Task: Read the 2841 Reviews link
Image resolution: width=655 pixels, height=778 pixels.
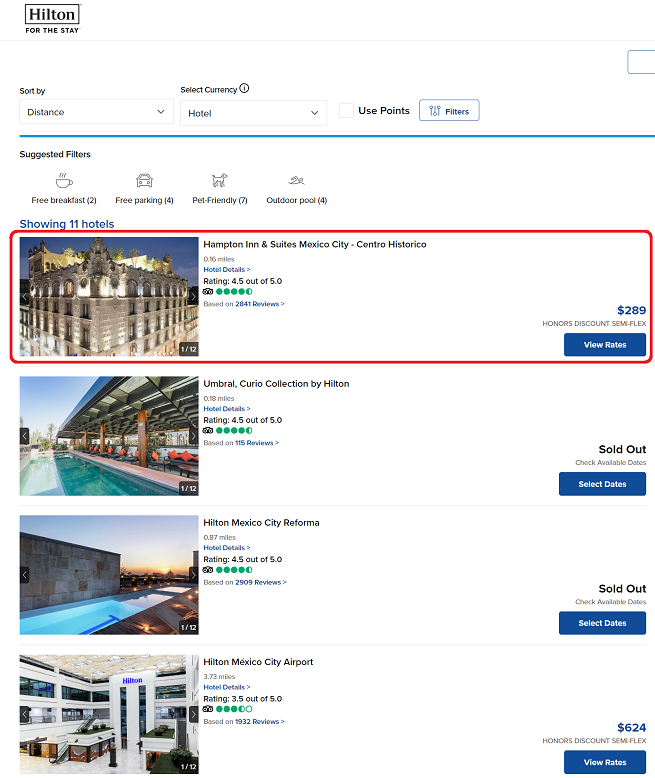Action: click(x=260, y=304)
